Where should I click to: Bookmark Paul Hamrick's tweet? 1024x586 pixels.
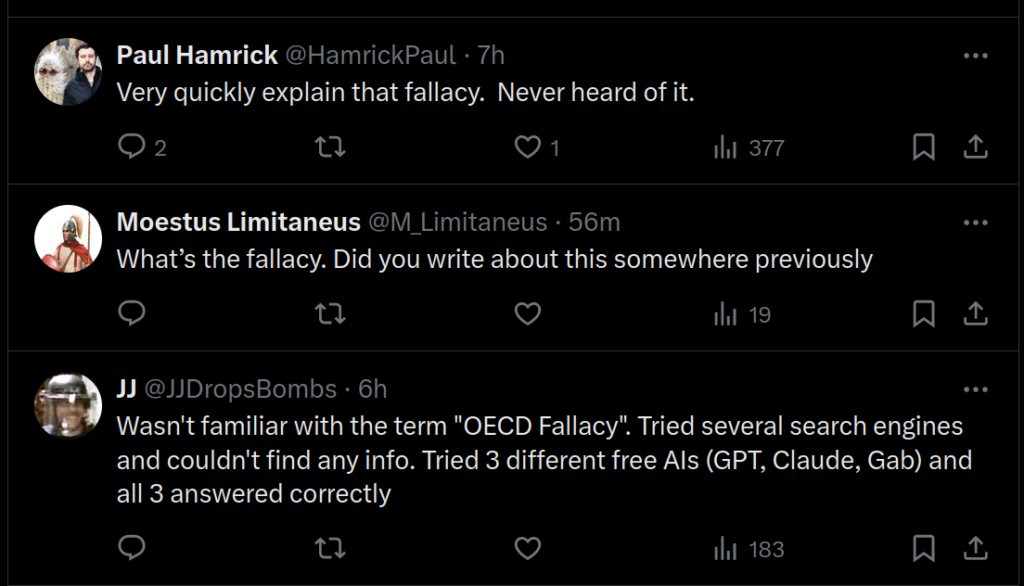[924, 148]
